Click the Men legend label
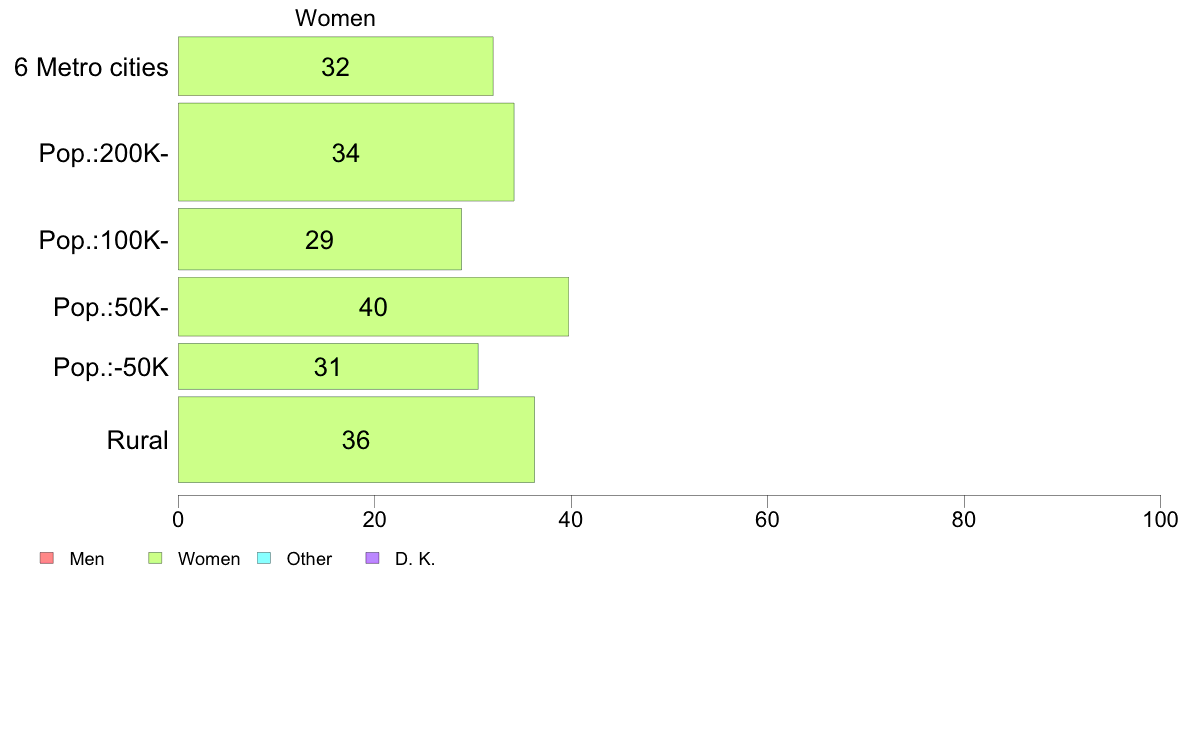The width and height of the screenshot is (1188, 736). pyautogui.click(x=86, y=559)
